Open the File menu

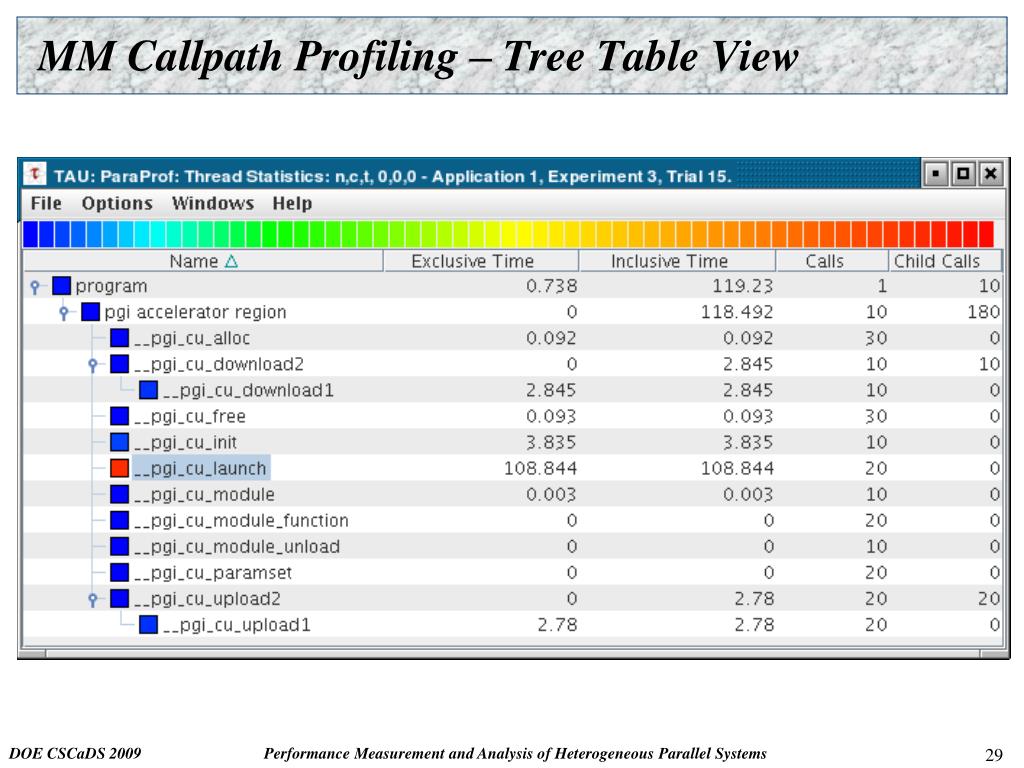(46, 203)
